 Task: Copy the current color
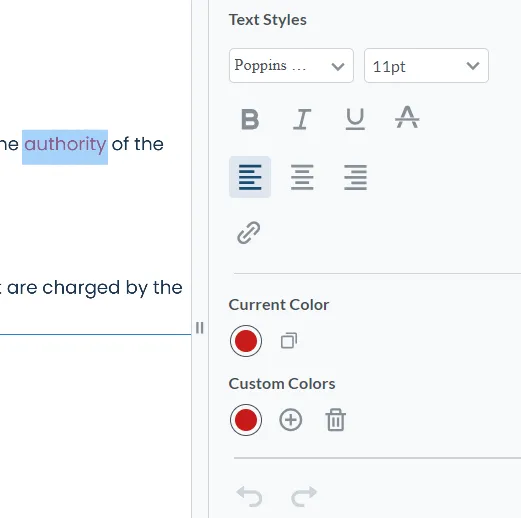289,341
